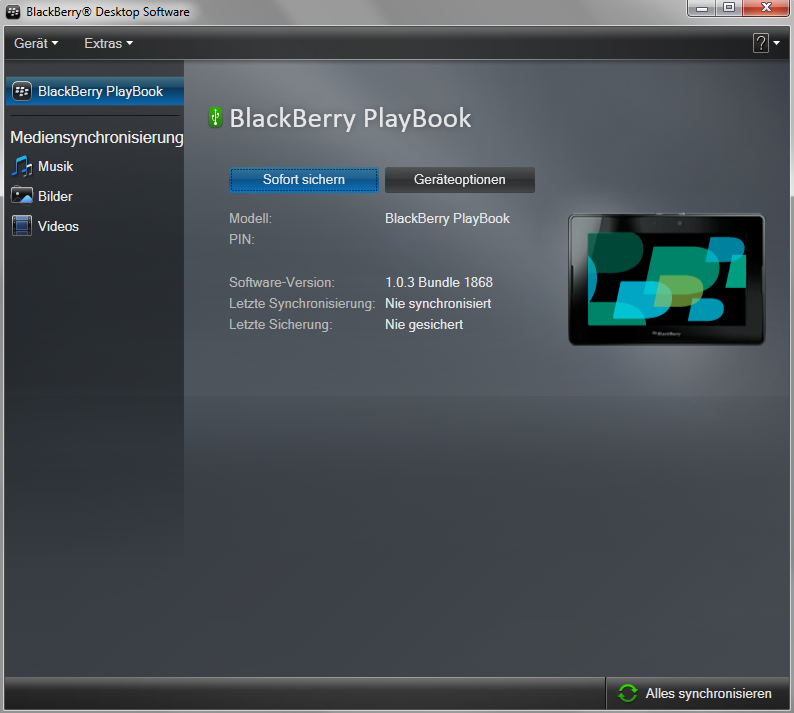The image size is (794, 713).
Task: Close the Desktop Software window
Action: coord(766,8)
